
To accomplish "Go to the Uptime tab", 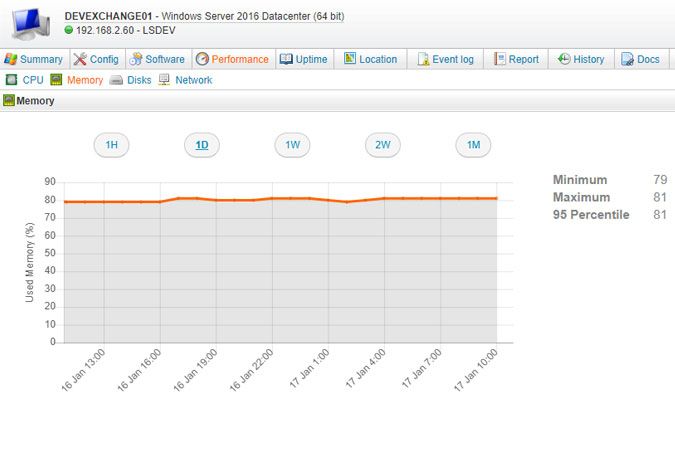I will point(303,60).
